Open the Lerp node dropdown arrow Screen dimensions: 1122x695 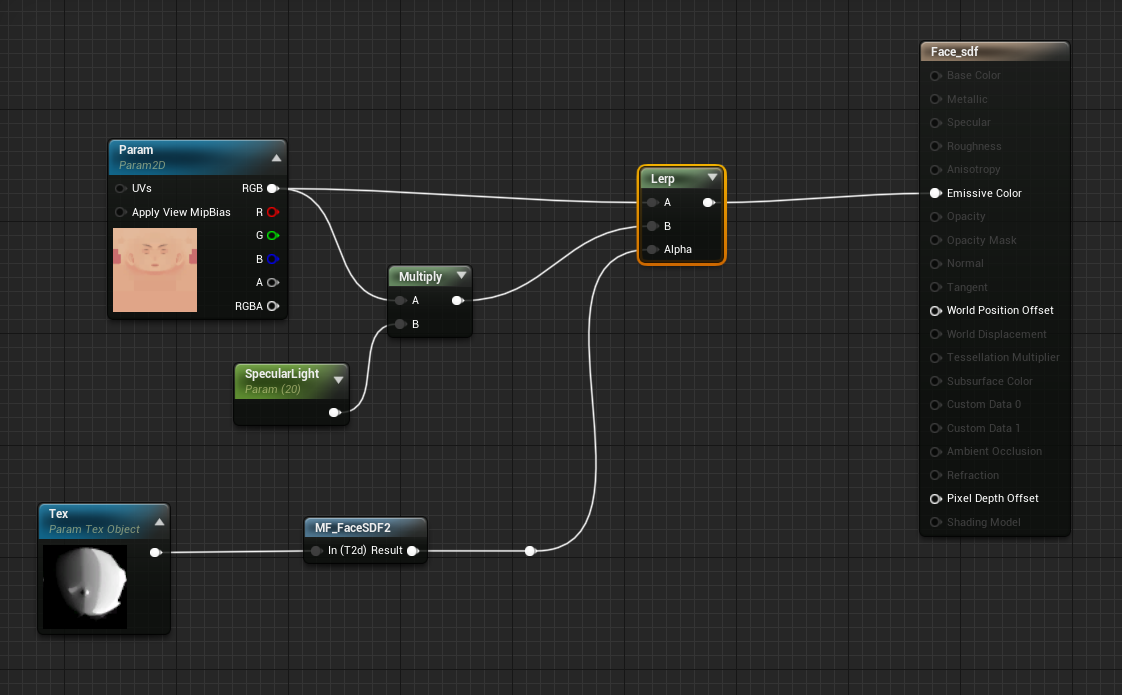[x=713, y=178]
